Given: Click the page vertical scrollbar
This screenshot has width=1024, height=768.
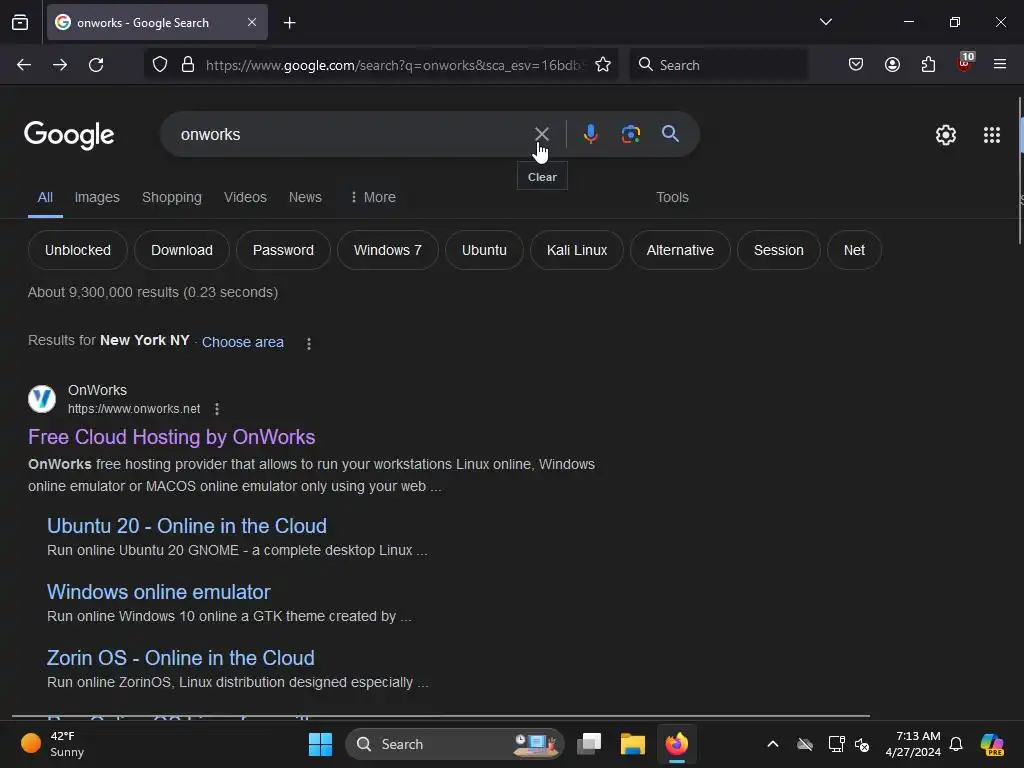Looking at the screenshot, I should pos(1020,171).
